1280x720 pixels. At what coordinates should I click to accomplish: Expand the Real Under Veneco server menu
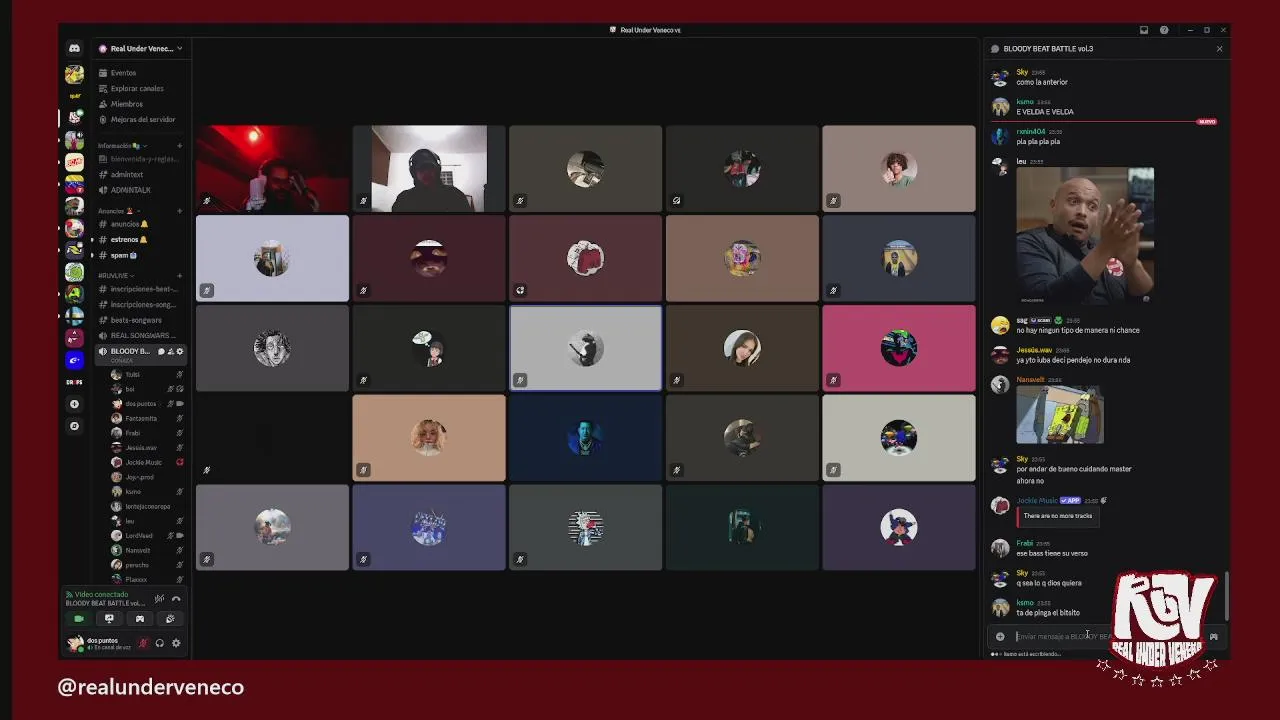tap(141, 48)
